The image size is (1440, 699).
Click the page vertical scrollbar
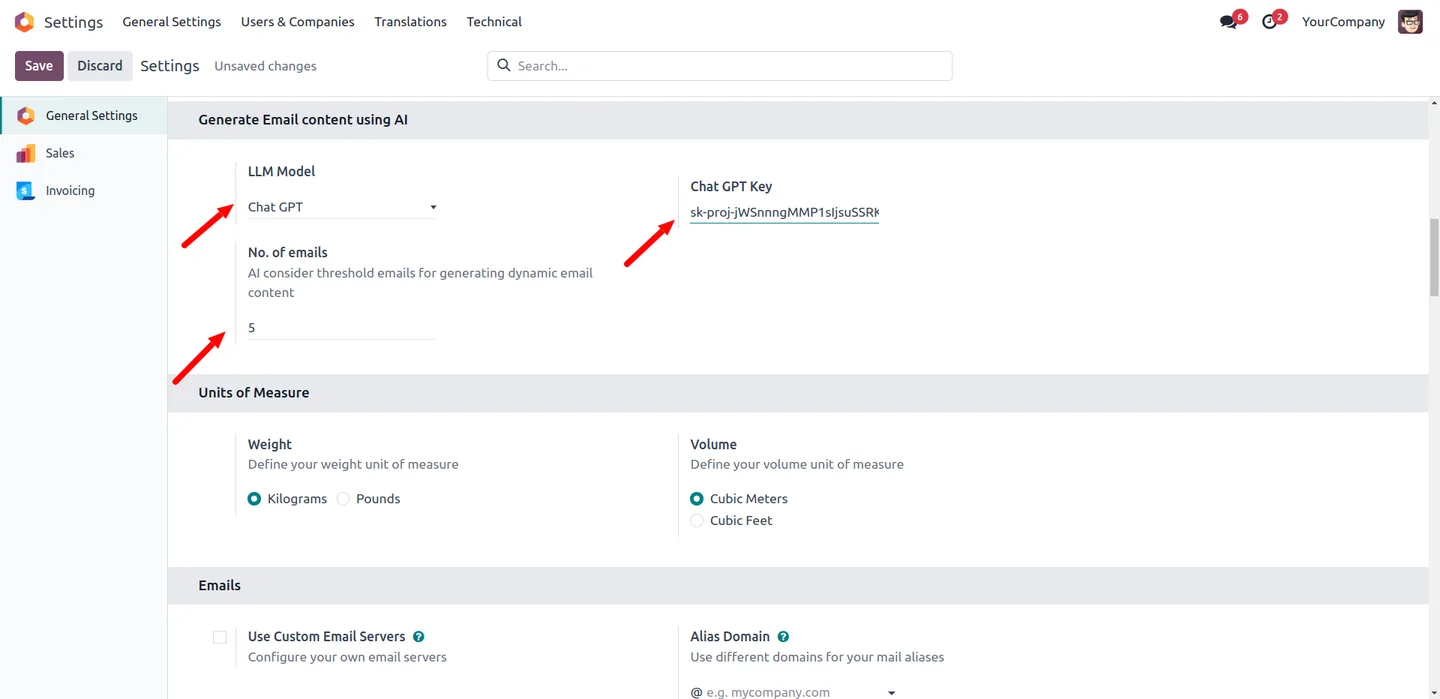1434,258
